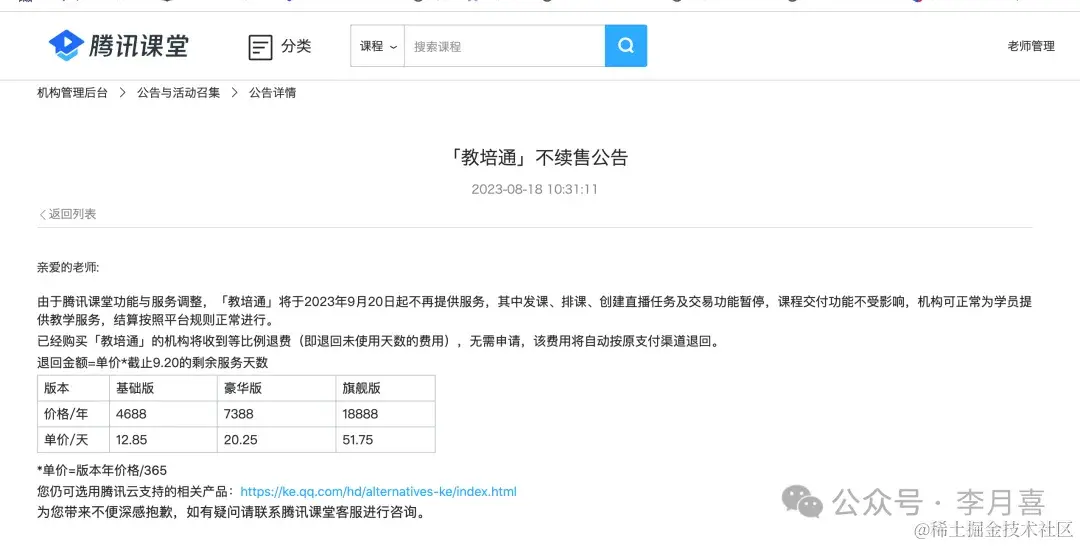
Task: Select the 豪华版 column header
Action: point(276,388)
